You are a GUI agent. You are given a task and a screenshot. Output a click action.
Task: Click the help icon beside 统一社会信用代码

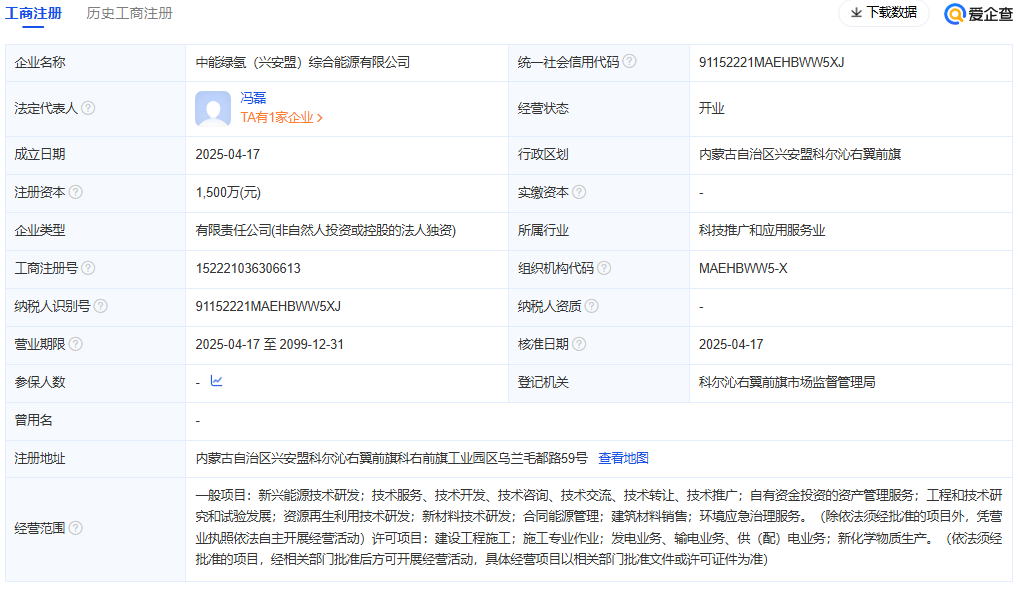tap(629, 61)
